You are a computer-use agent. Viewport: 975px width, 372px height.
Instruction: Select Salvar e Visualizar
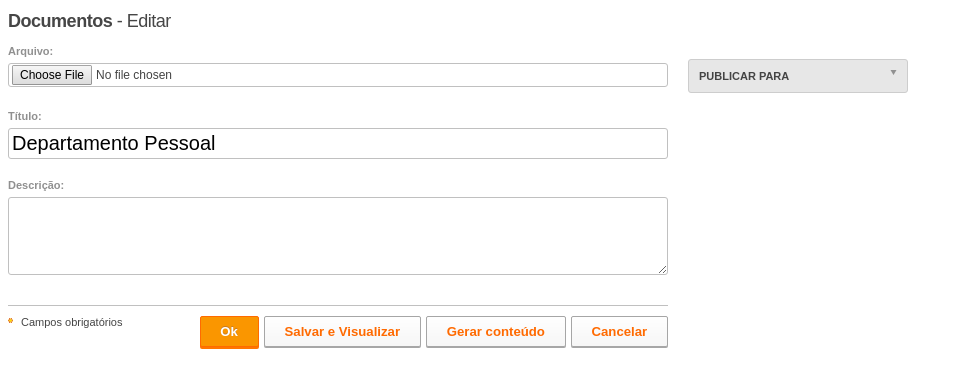click(343, 332)
